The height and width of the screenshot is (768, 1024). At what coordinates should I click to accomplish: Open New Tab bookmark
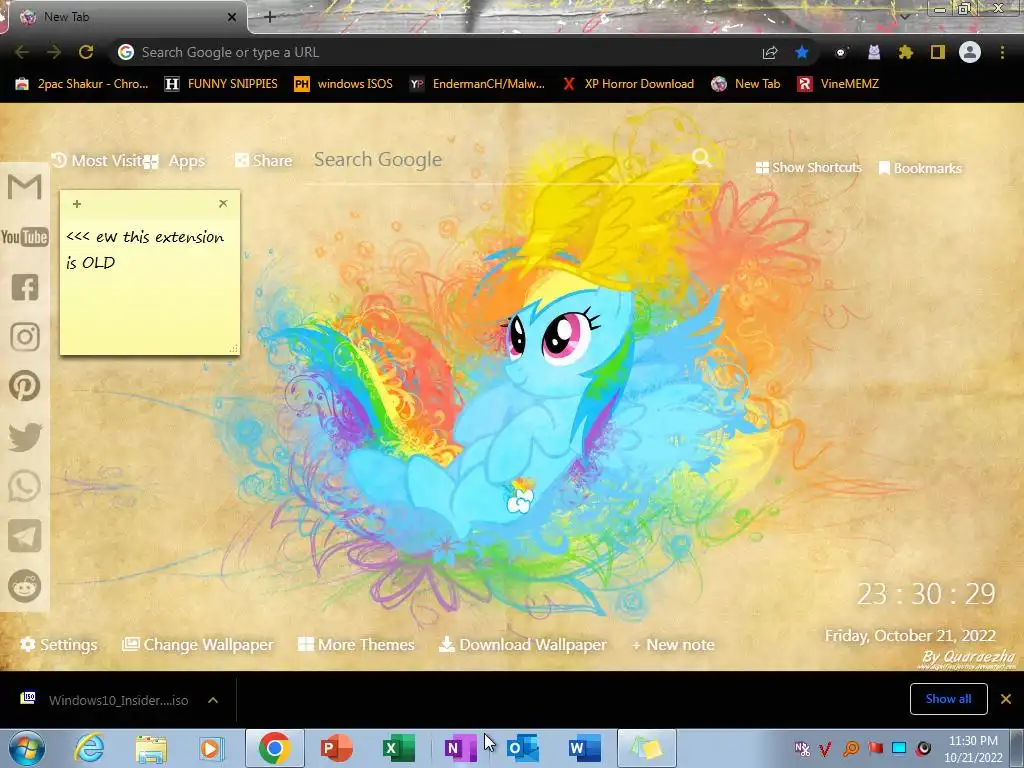click(x=746, y=84)
